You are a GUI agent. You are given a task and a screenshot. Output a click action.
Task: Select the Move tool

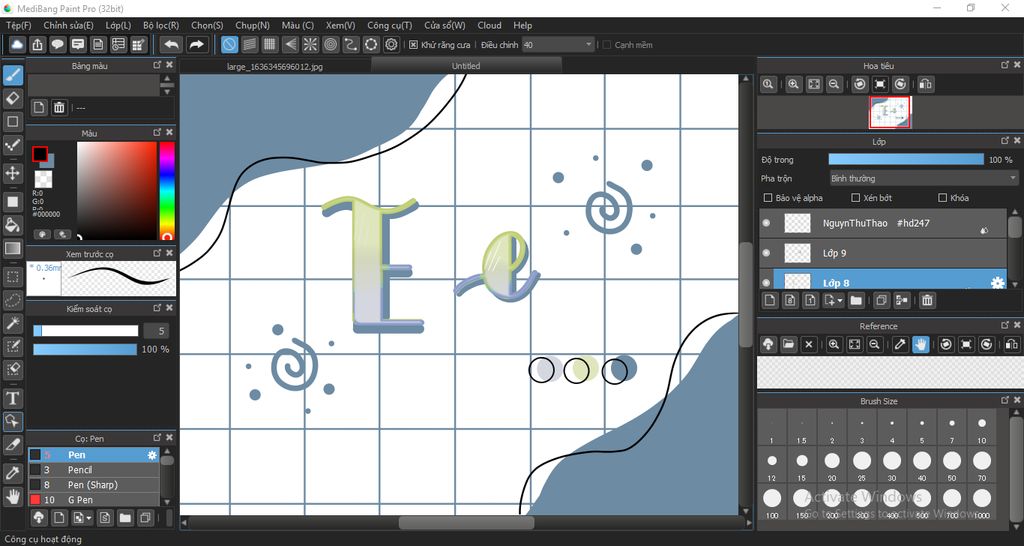click(x=12, y=172)
